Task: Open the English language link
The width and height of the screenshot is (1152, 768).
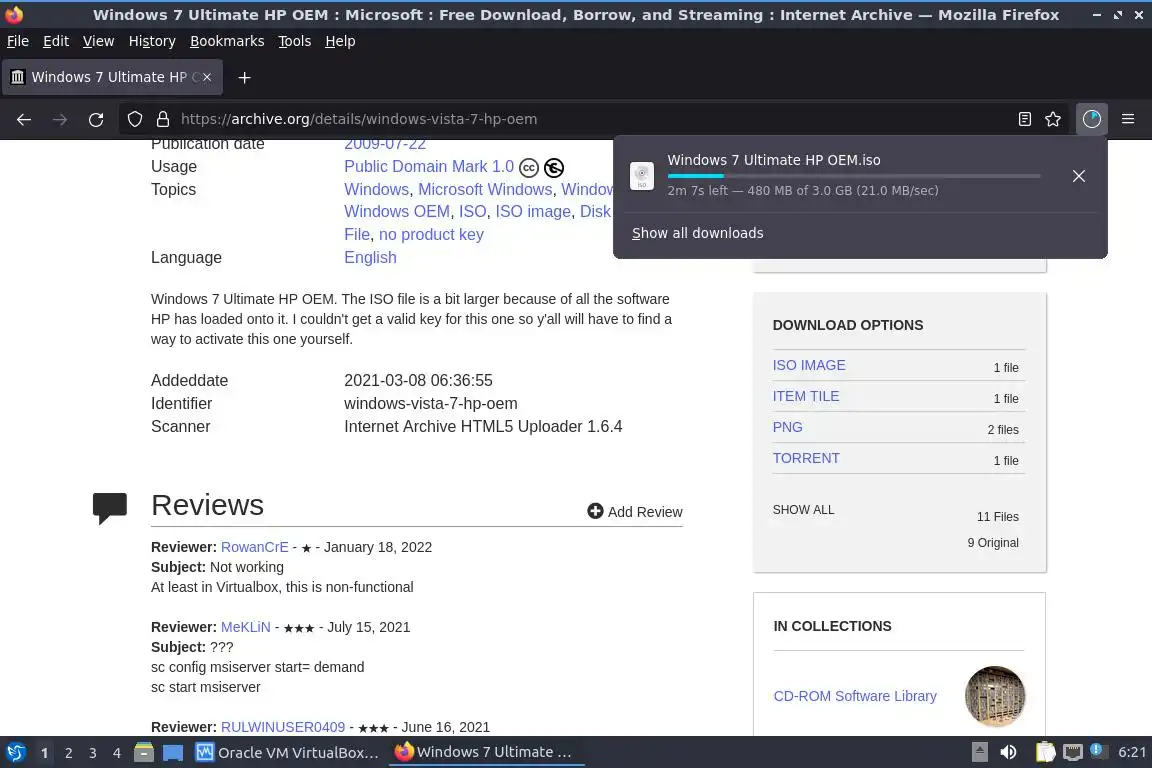Action: tap(370, 258)
